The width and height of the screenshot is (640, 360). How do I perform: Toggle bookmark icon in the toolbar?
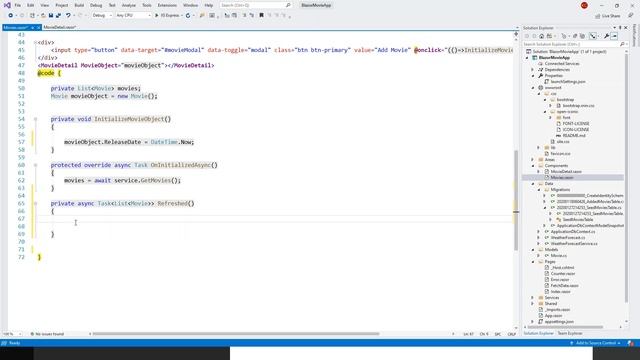click(262, 16)
